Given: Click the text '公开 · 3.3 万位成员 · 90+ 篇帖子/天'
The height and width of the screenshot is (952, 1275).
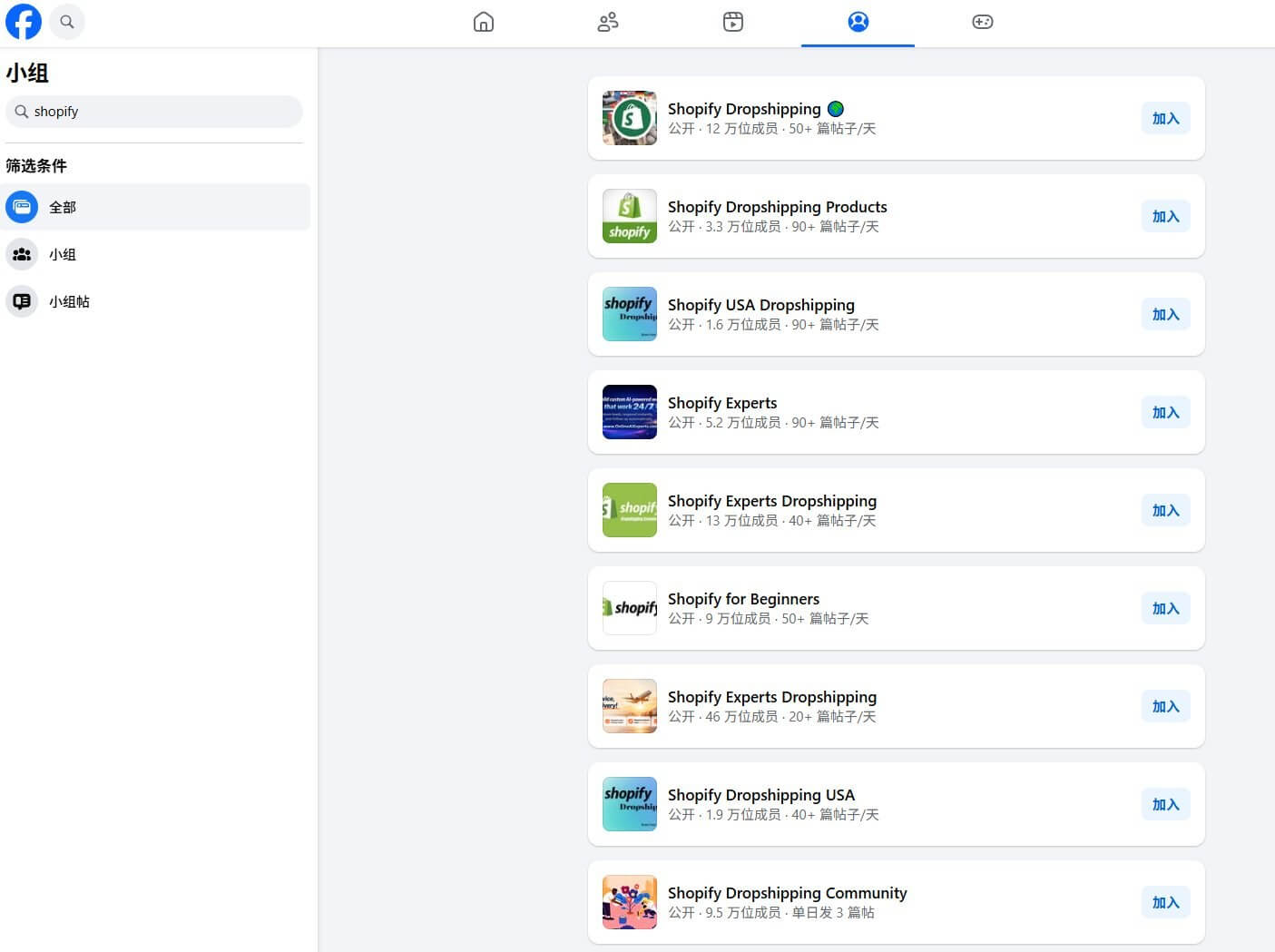Looking at the screenshot, I should click(x=773, y=227).
